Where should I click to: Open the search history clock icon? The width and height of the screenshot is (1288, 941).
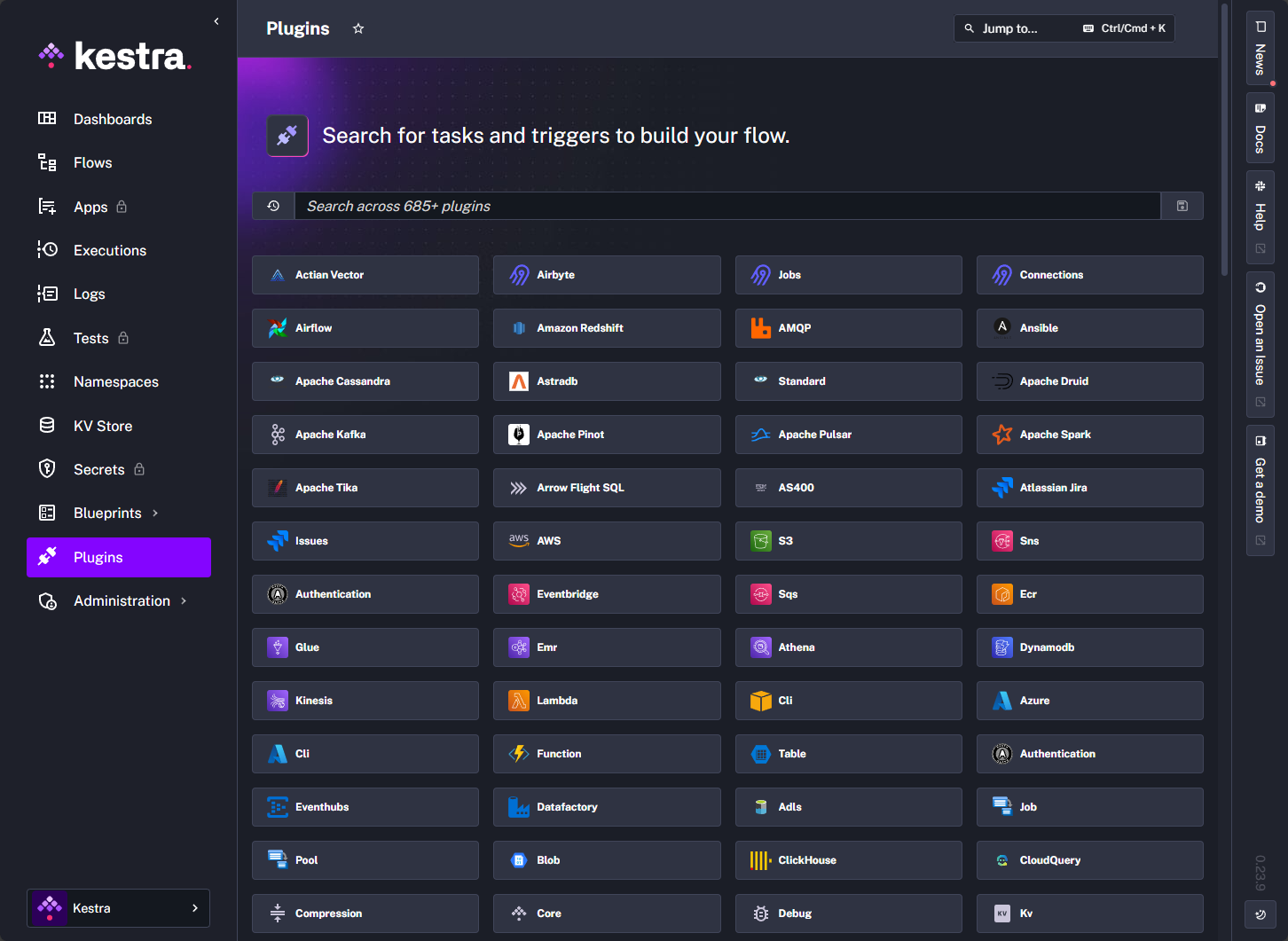(273, 206)
